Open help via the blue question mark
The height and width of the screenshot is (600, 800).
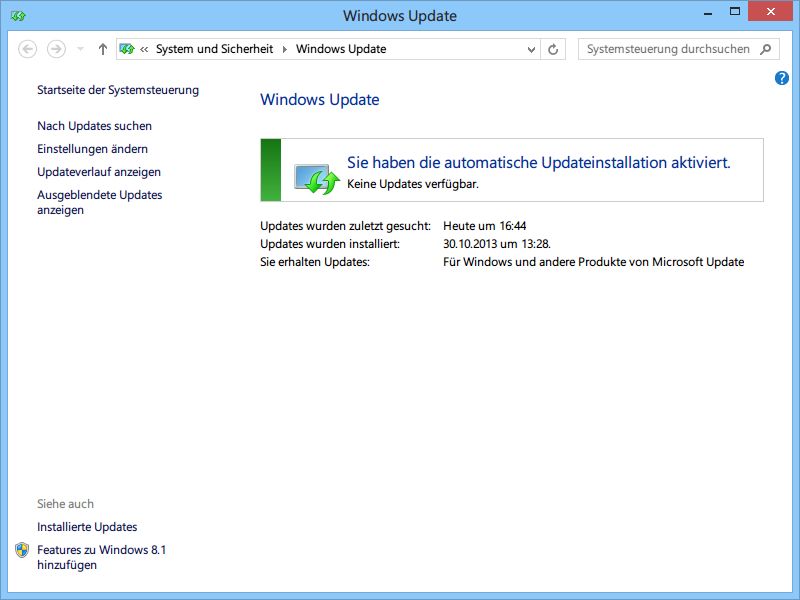[781, 78]
